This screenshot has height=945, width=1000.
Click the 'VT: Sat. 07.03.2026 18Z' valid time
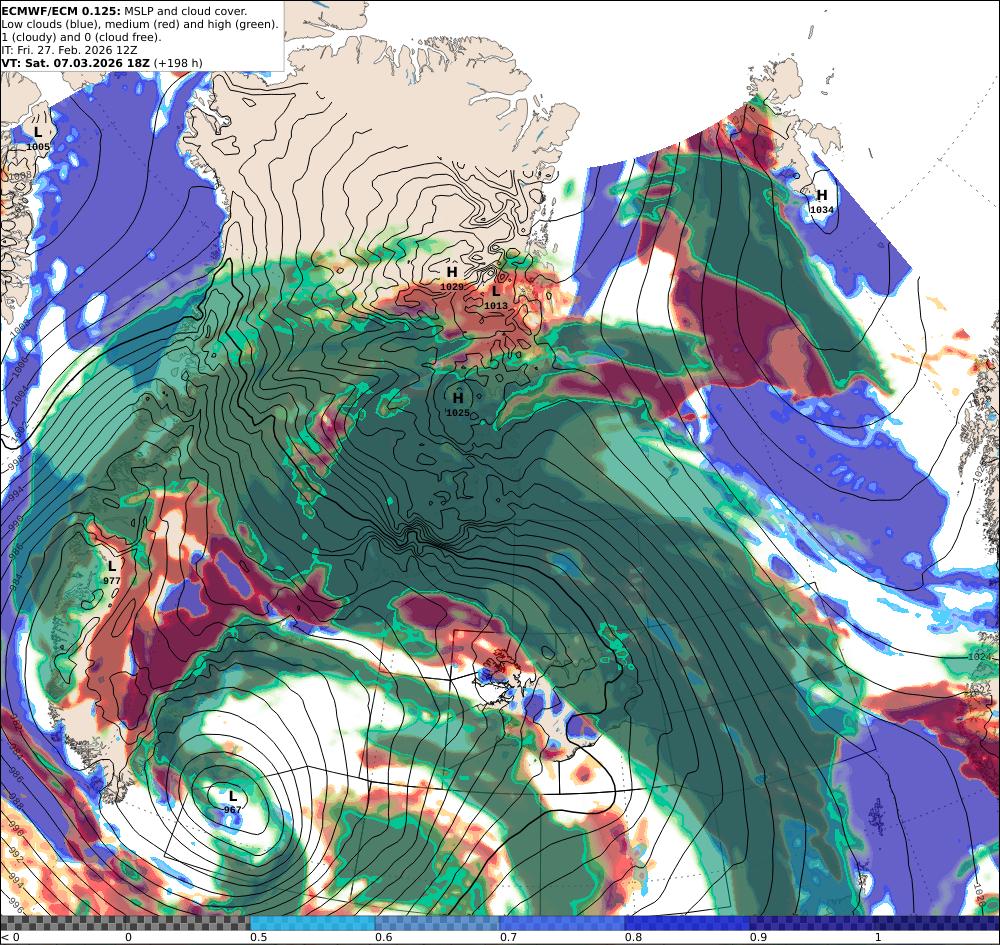click(x=76, y=63)
